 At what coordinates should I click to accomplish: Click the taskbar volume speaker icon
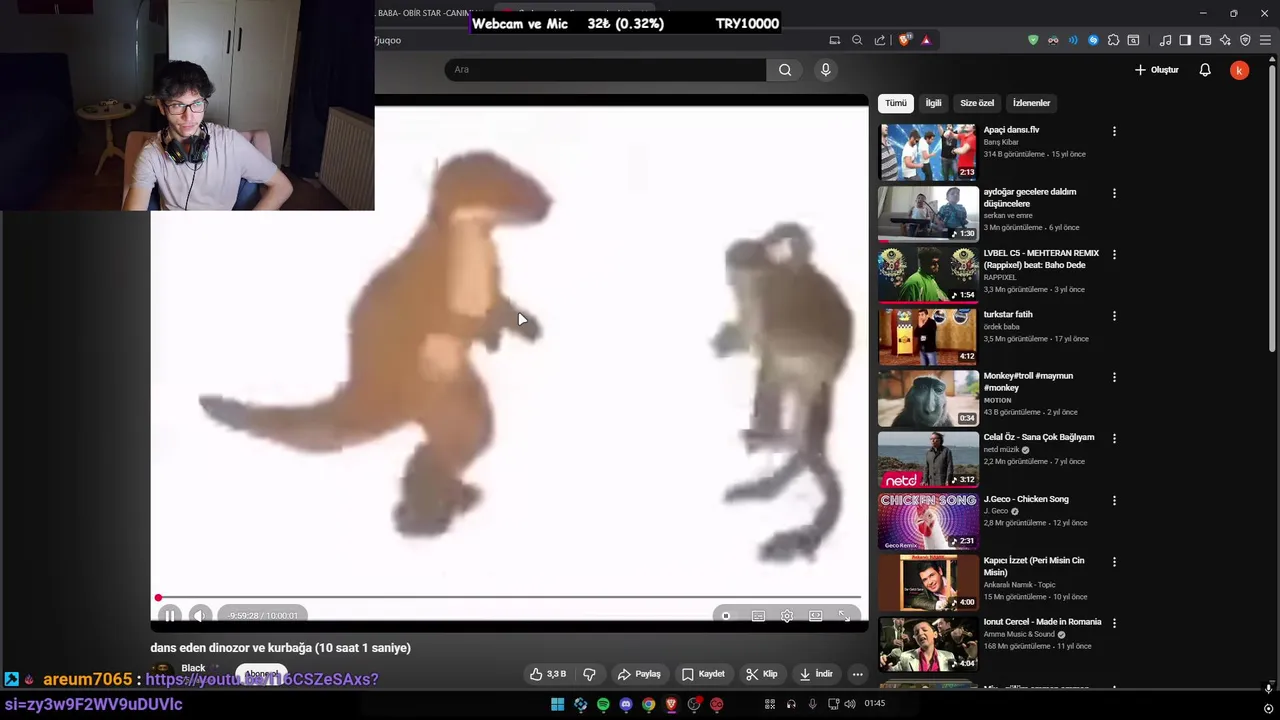tap(849, 704)
